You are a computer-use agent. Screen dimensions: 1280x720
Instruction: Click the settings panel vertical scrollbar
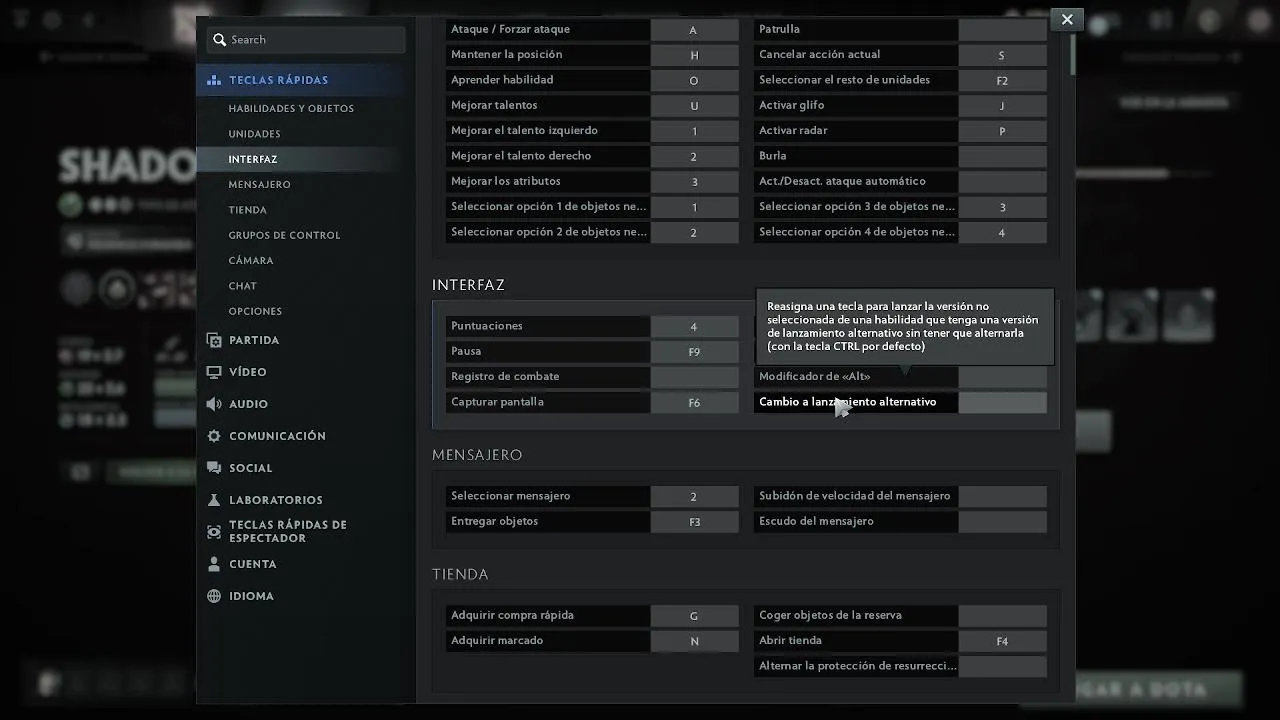click(1072, 55)
